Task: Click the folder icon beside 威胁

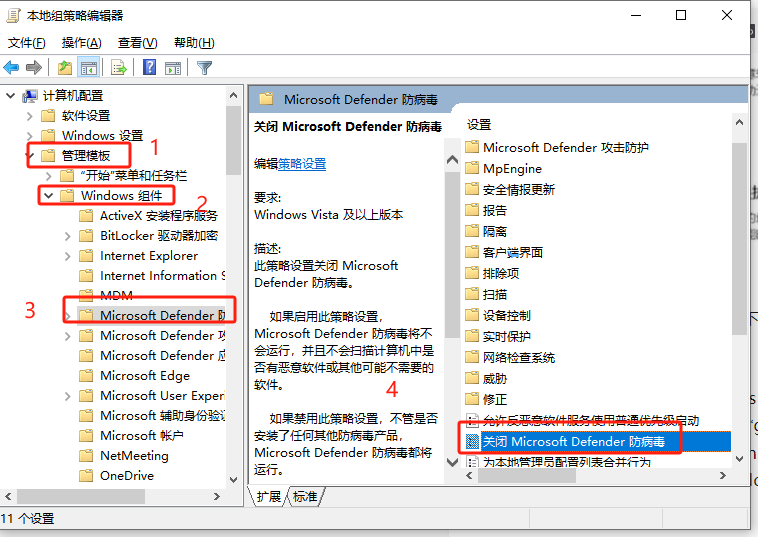Action: (x=472, y=378)
